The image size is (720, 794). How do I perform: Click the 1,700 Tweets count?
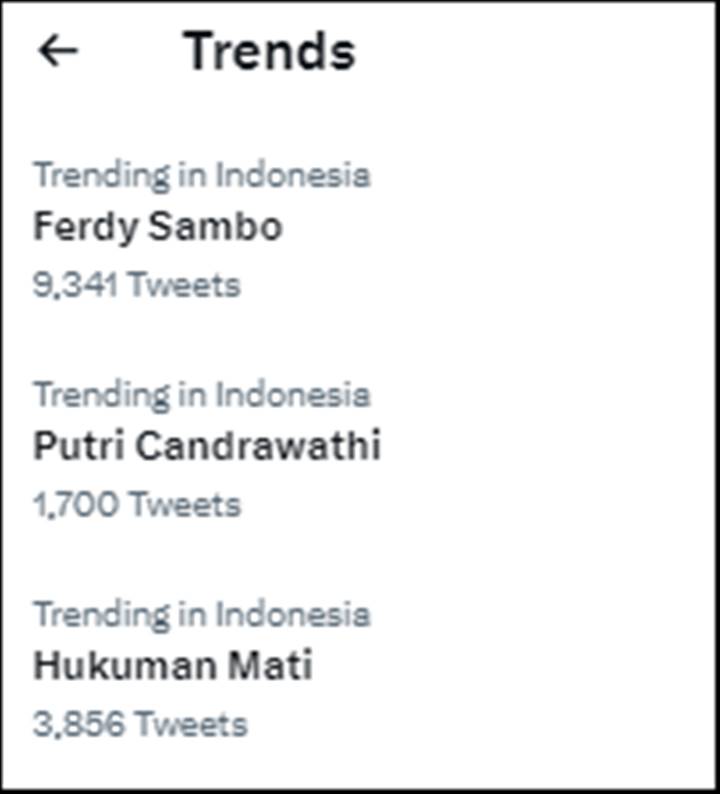pyautogui.click(x=137, y=504)
